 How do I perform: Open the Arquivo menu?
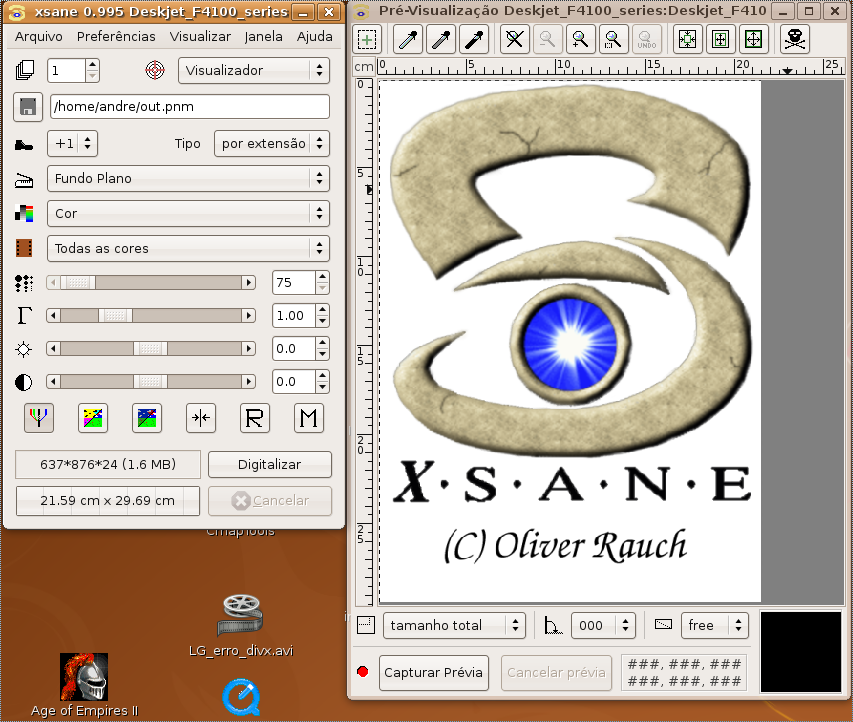[39, 37]
